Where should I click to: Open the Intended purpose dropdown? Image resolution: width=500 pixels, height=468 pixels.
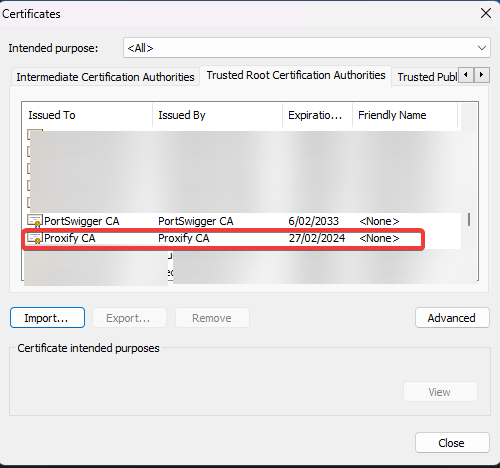click(x=307, y=48)
